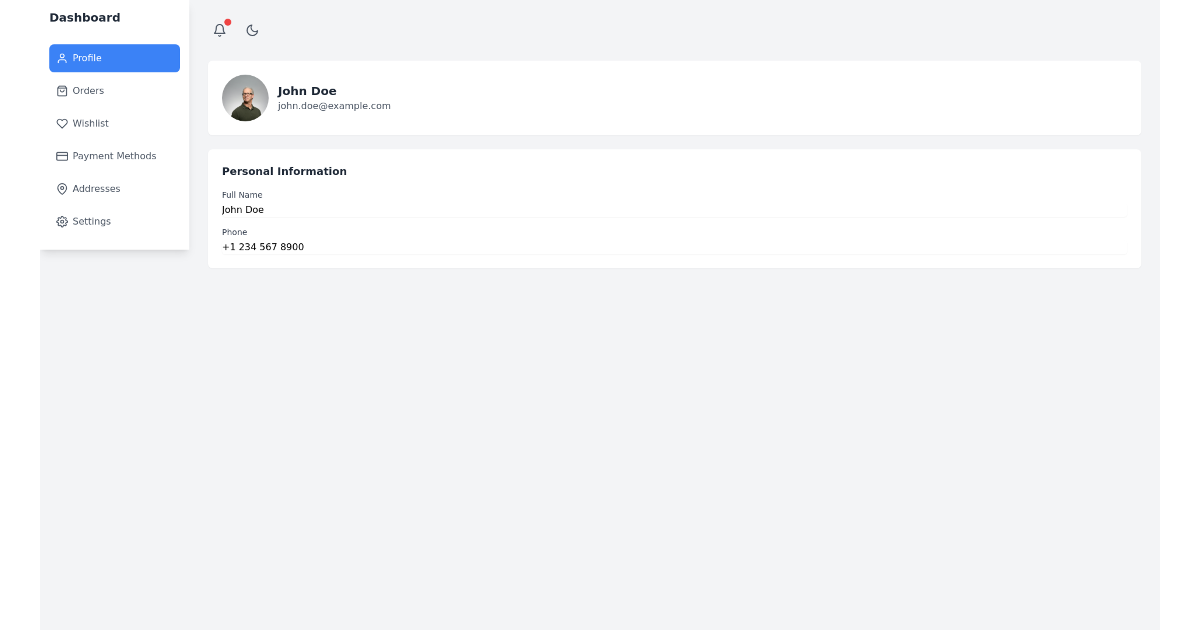Navigate to Addresses
Image resolution: width=1200 pixels, height=630 pixels.
[96, 188]
